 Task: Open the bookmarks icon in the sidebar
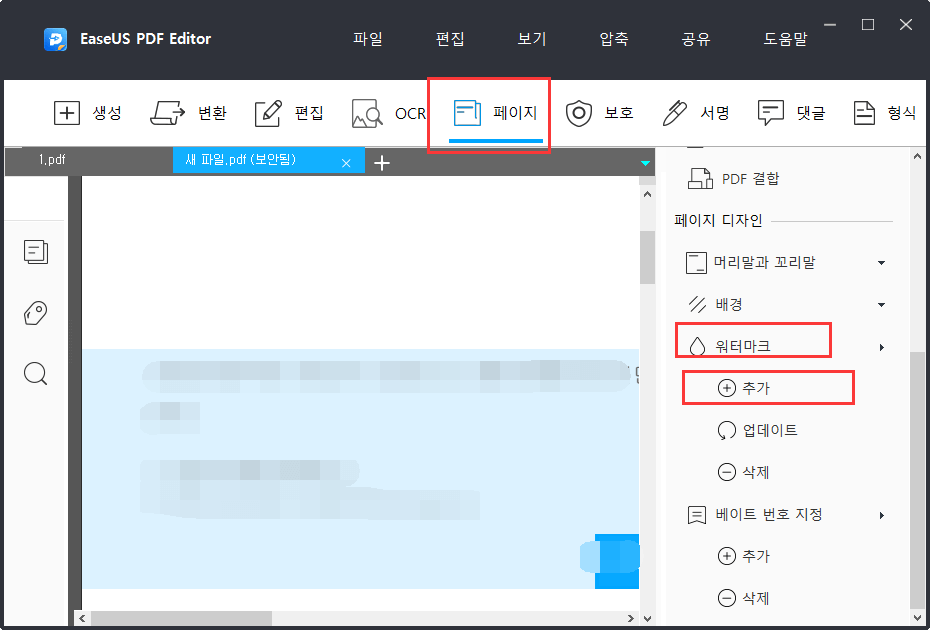click(x=35, y=313)
